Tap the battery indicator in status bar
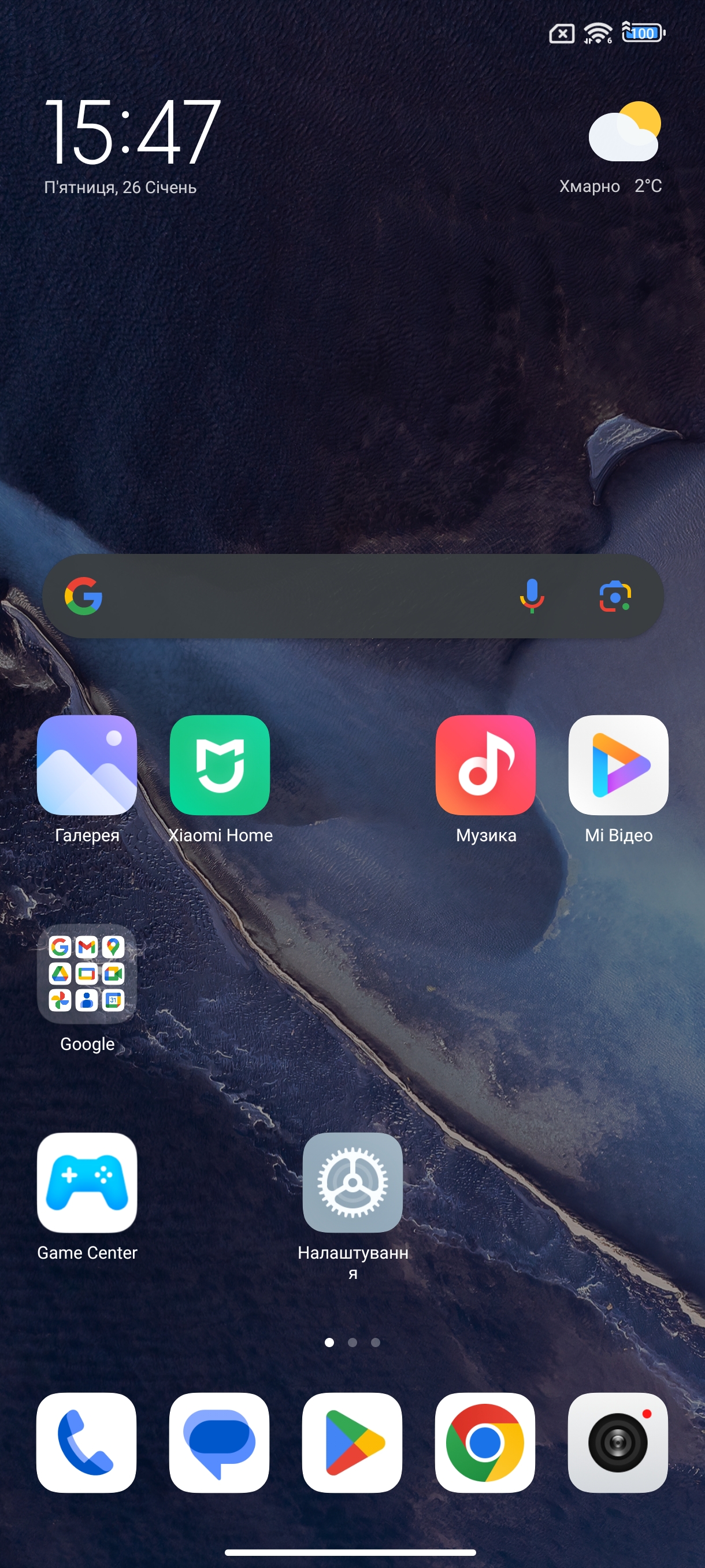This screenshot has height=1568, width=705. pyautogui.click(x=643, y=33)
